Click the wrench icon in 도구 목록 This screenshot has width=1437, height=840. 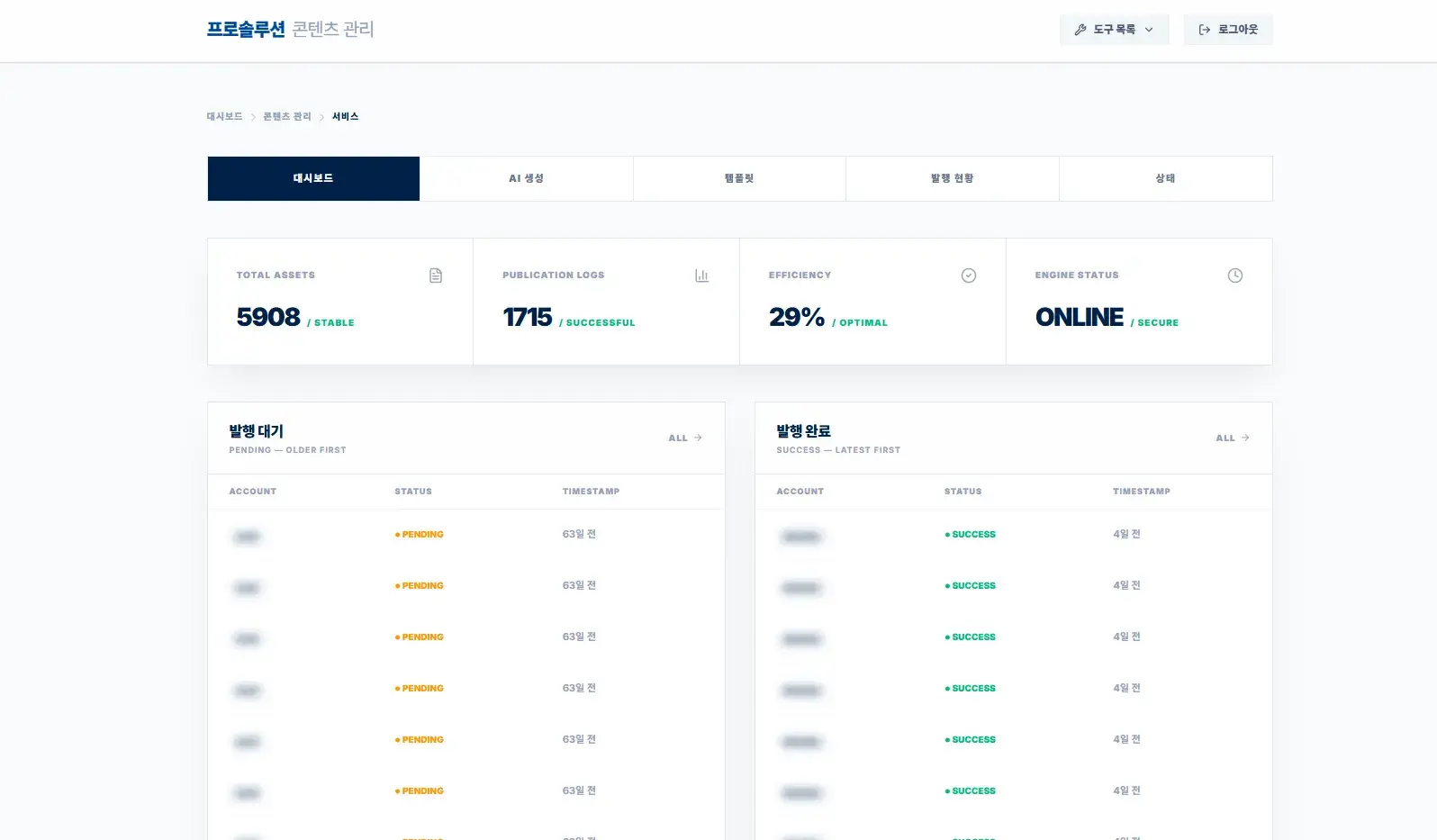[1080, 30]
